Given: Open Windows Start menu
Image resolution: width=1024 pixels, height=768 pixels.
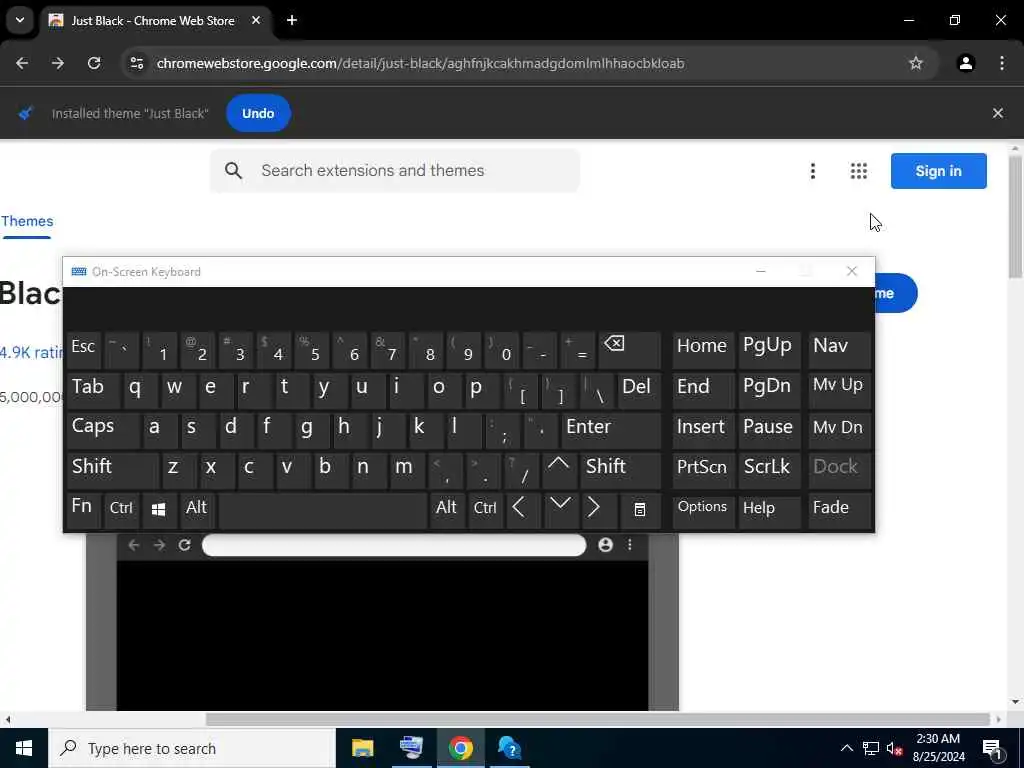Looking at the screenshot, I should [x=24, y=748].
